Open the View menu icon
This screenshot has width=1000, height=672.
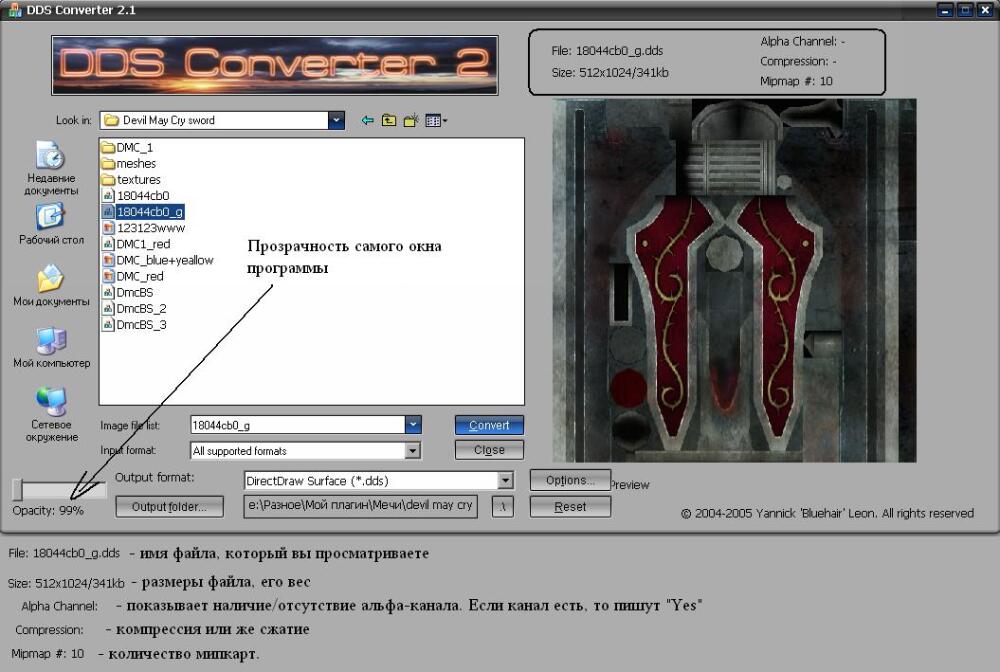tap(436, 120)
